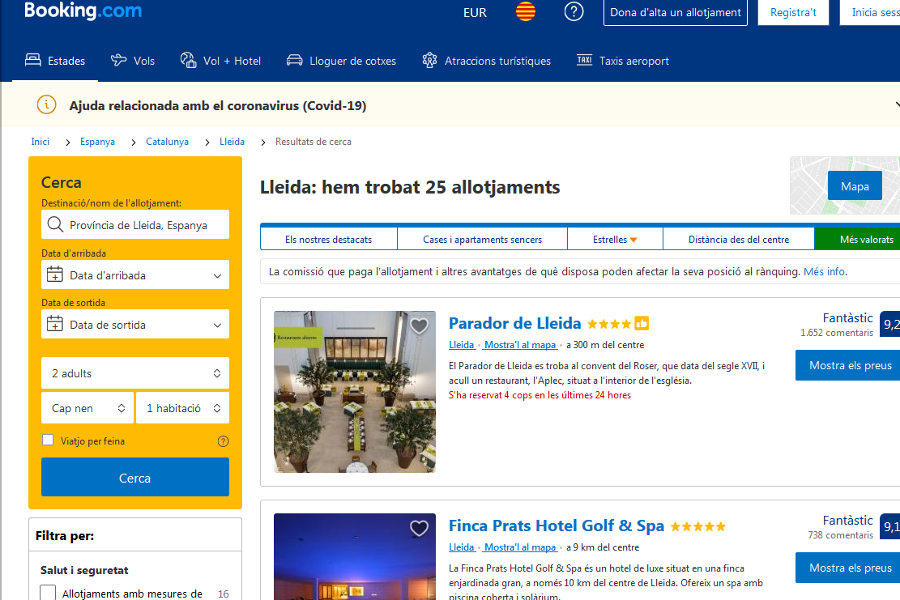Click the Viatjo per feina help icon
The height and width of the screenshot is (600, 900).
[x=223, y=441]
